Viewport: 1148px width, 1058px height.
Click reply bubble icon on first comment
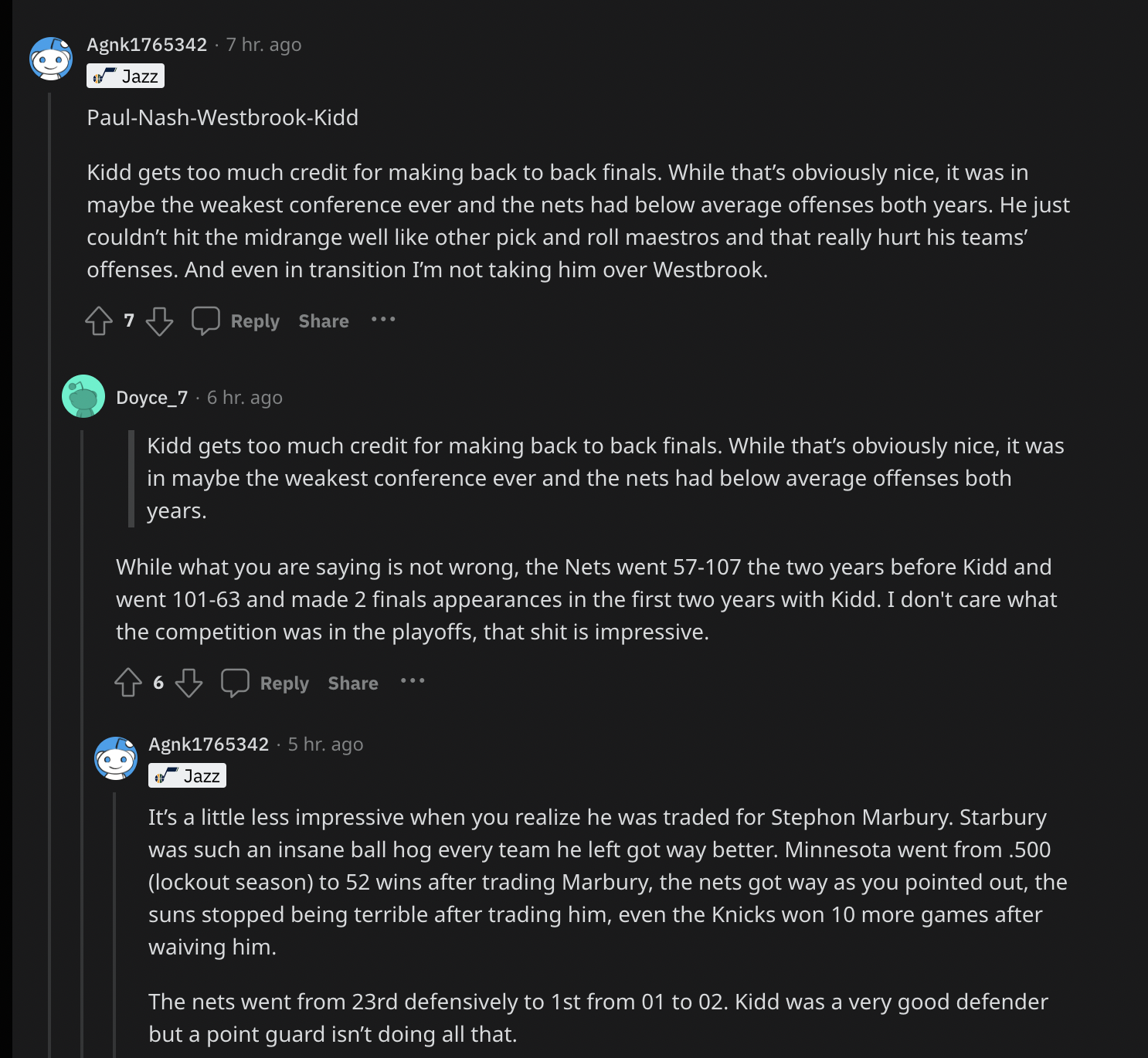point(205,320)
